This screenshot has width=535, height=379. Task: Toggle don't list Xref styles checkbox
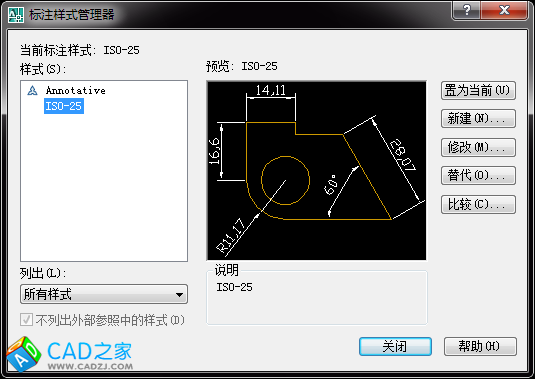26,320
